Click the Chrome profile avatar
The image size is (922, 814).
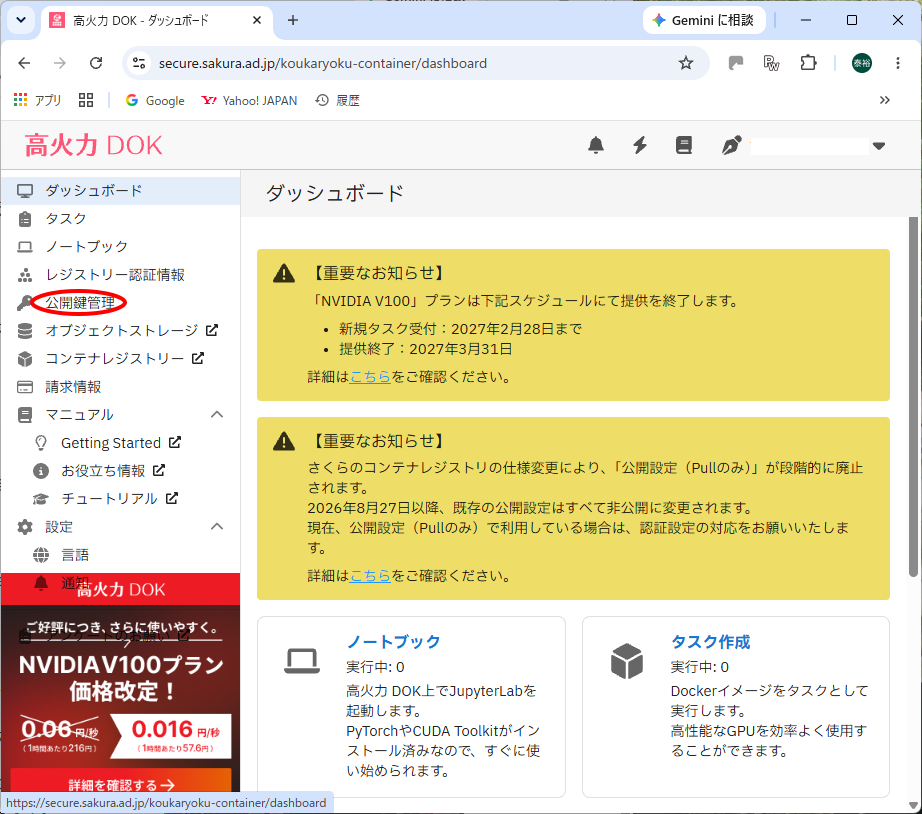coord(861,63)
